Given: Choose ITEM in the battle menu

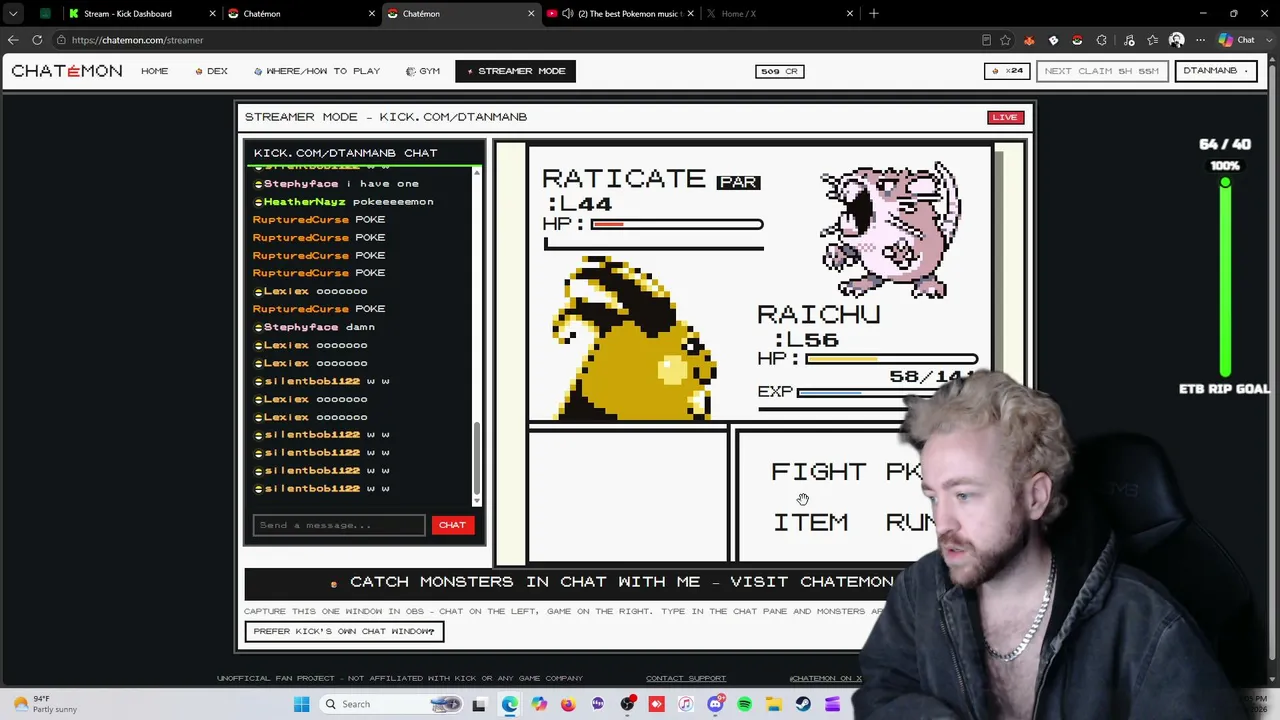Looking at the screenshot, I should click(x=811, y=522).
